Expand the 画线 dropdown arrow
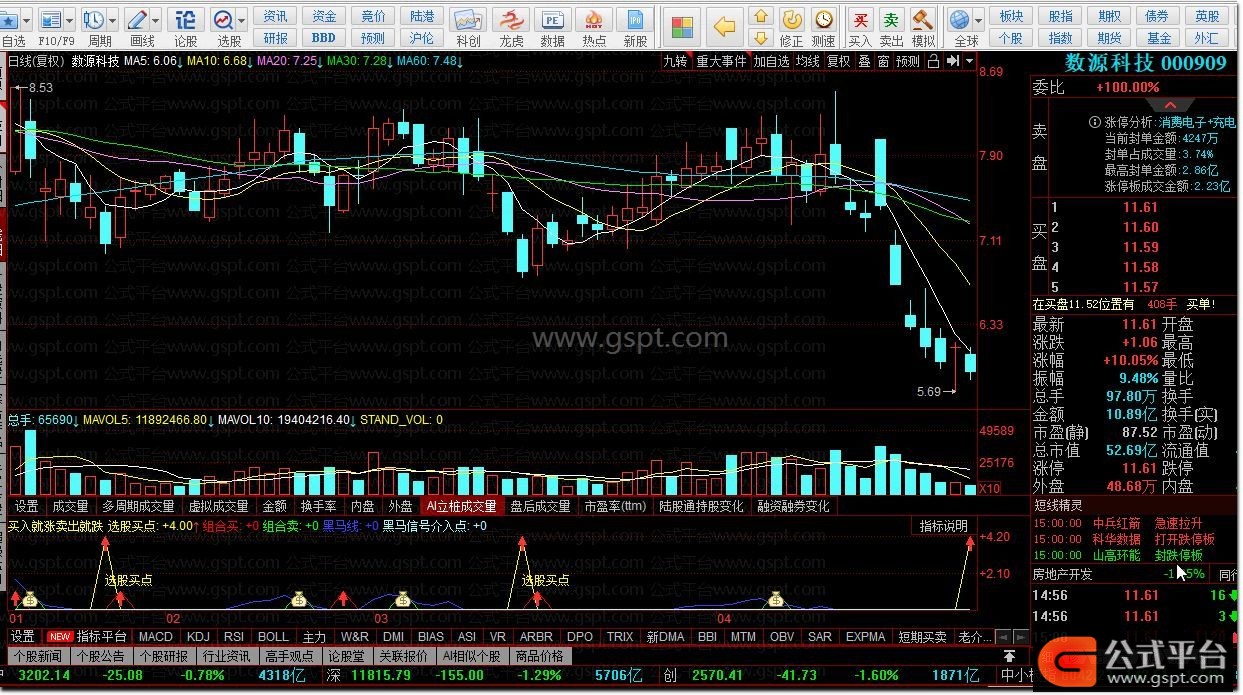 (156, 20)
